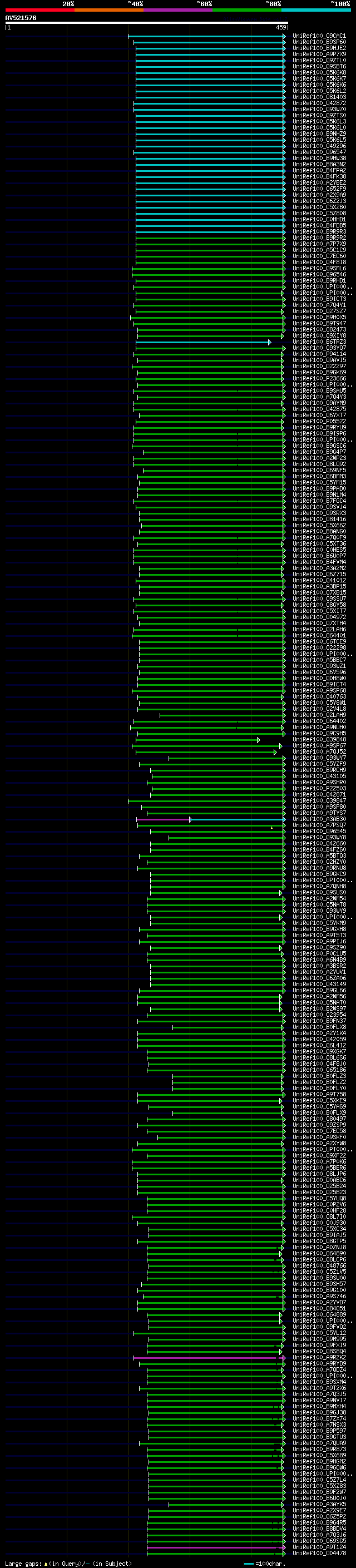Select hit label UniRef100_A9RZK2
The image size is (356, 1568).
(x=319, y=1357)
